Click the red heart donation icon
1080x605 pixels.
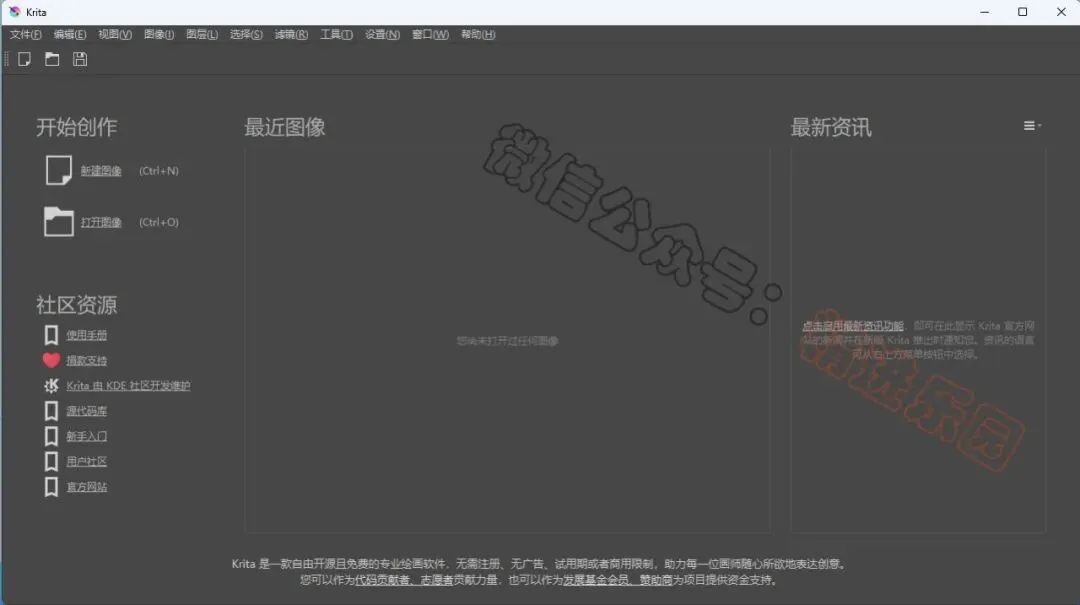(51, 360)
